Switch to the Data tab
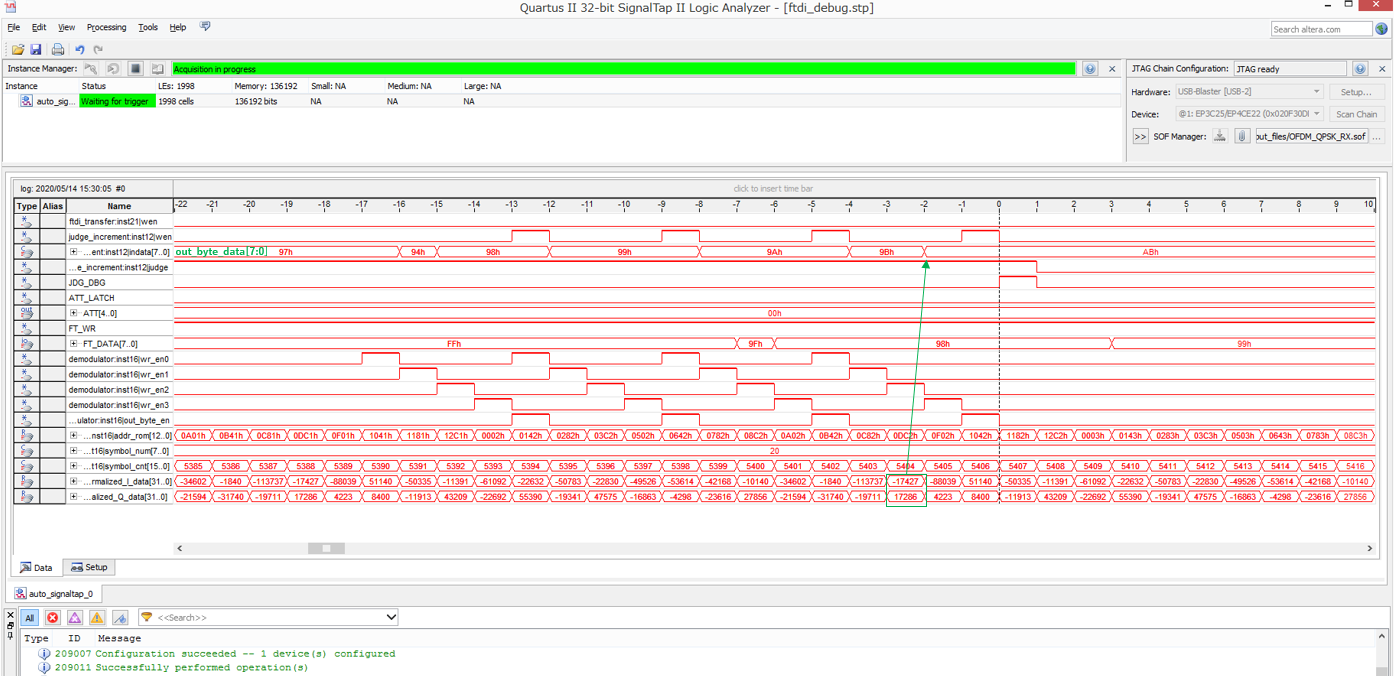This screenshot has width=1394, height=676. 36,567
